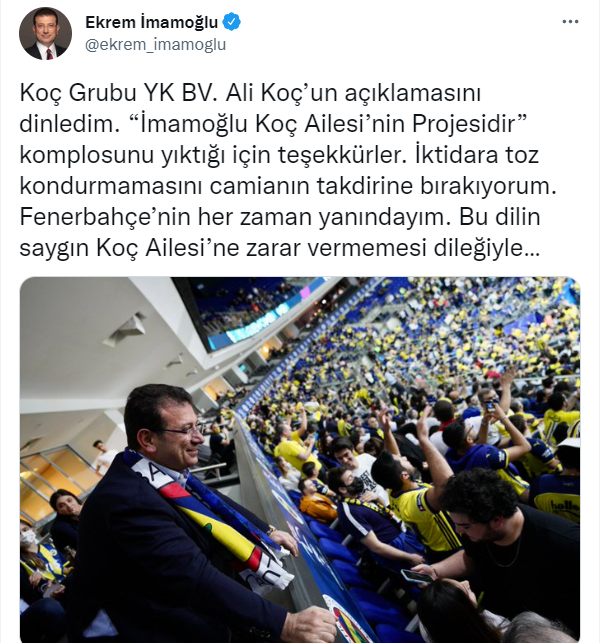
Task: Click the blue verified badge icon
Action: coord(231,22)
